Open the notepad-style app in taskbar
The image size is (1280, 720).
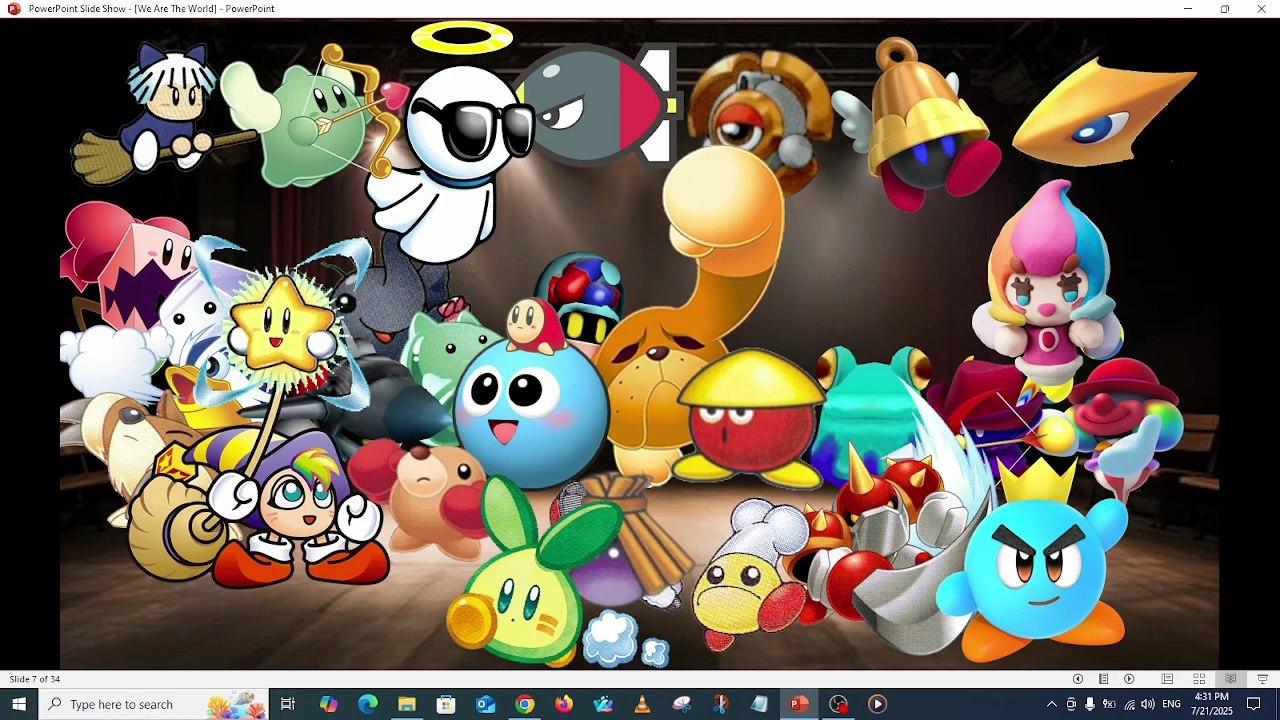(x=760, y=704)
